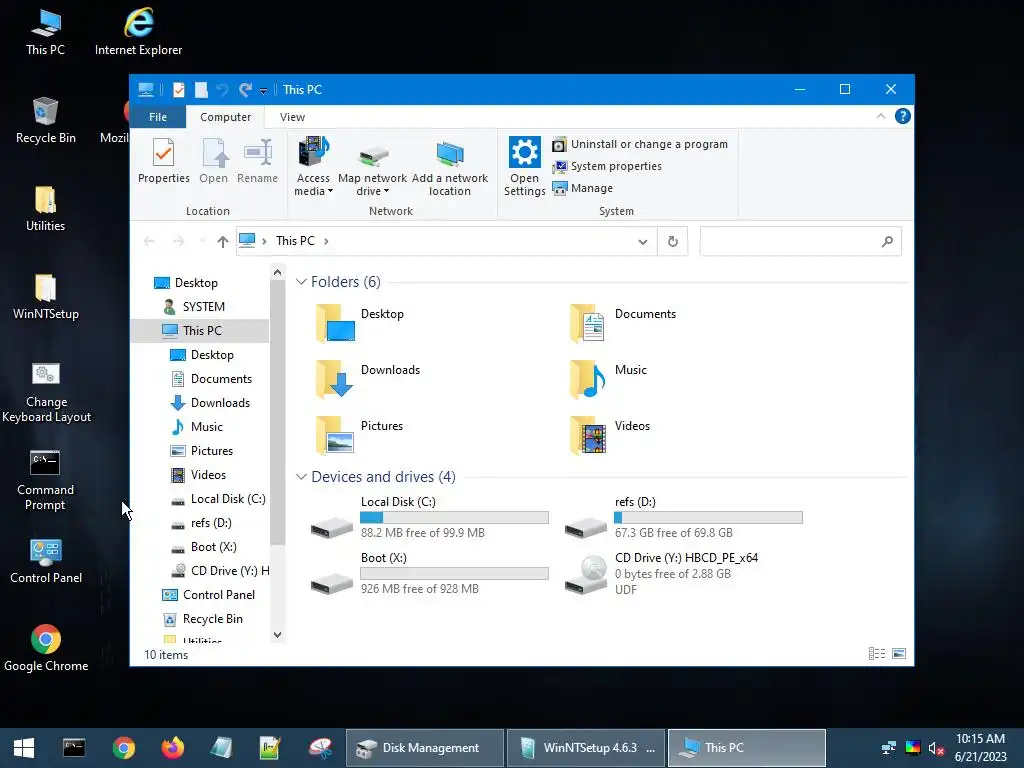This screenshot has width=1024, height=768.
Task: Select the Documents folder in main pane
Action: tap(622, 323)
